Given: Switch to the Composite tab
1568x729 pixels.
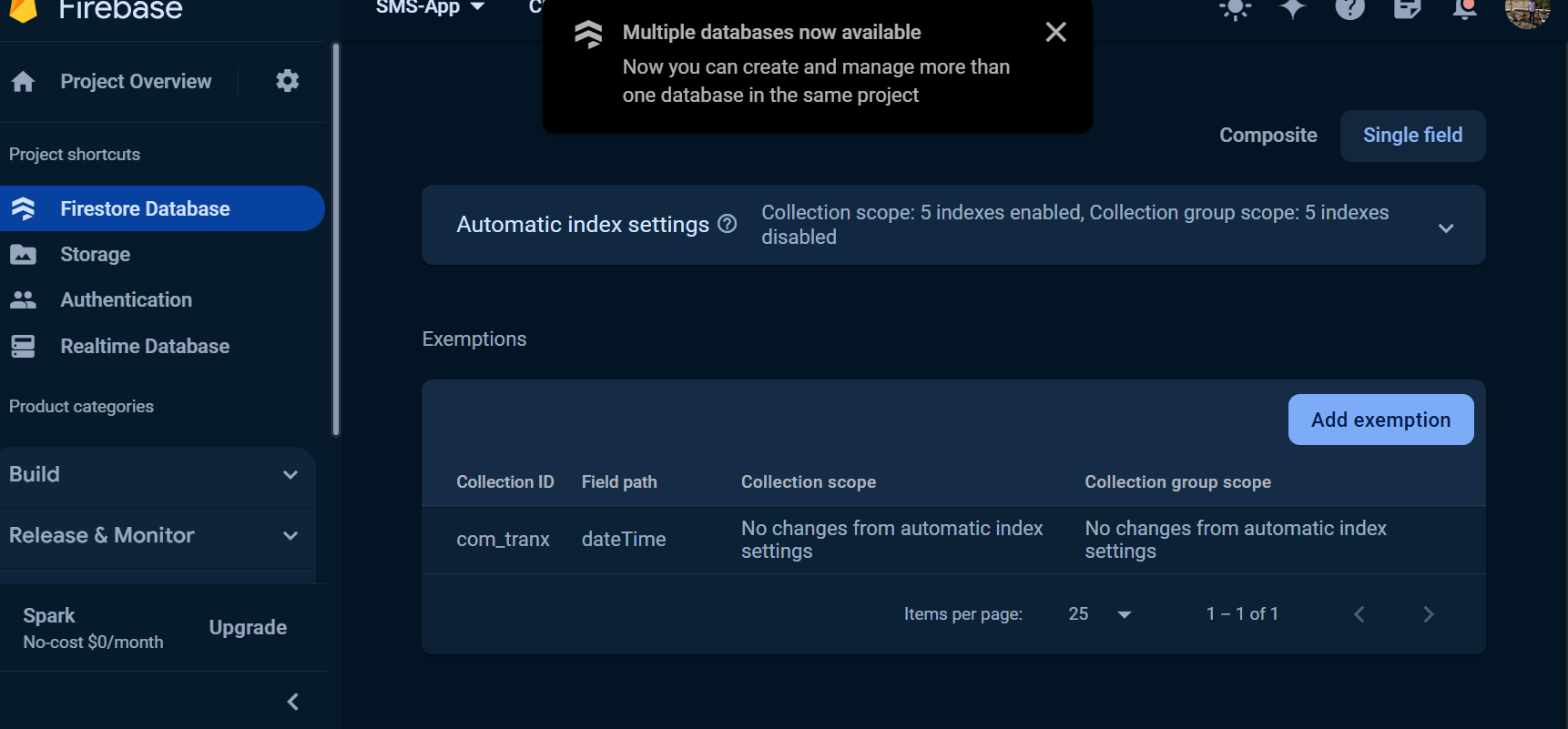Looking at the screenshot, I should click(1268, 136).
